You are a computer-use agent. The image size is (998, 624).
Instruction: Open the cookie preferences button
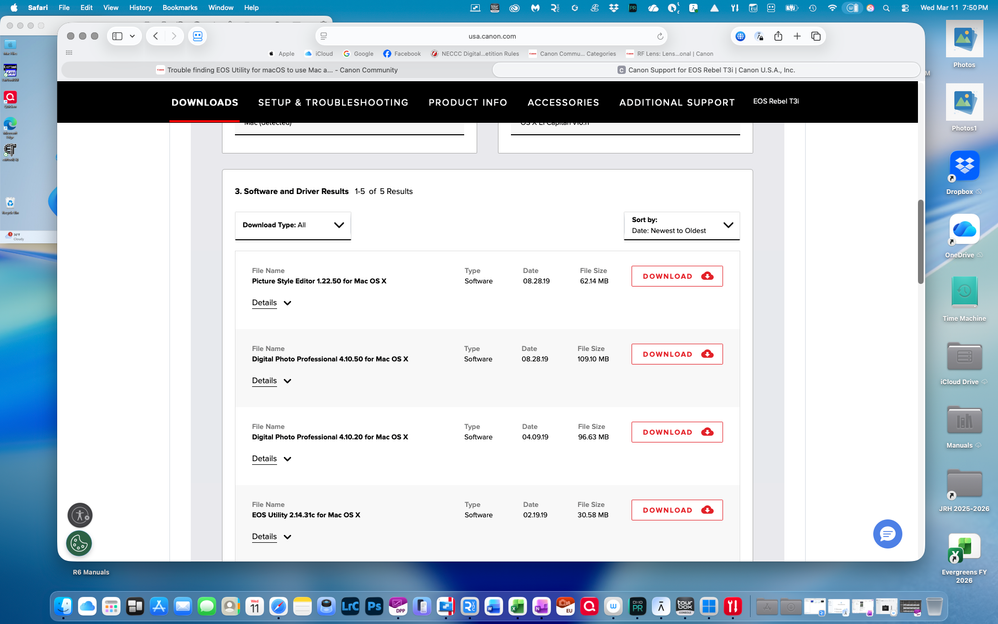click(79, 543)
